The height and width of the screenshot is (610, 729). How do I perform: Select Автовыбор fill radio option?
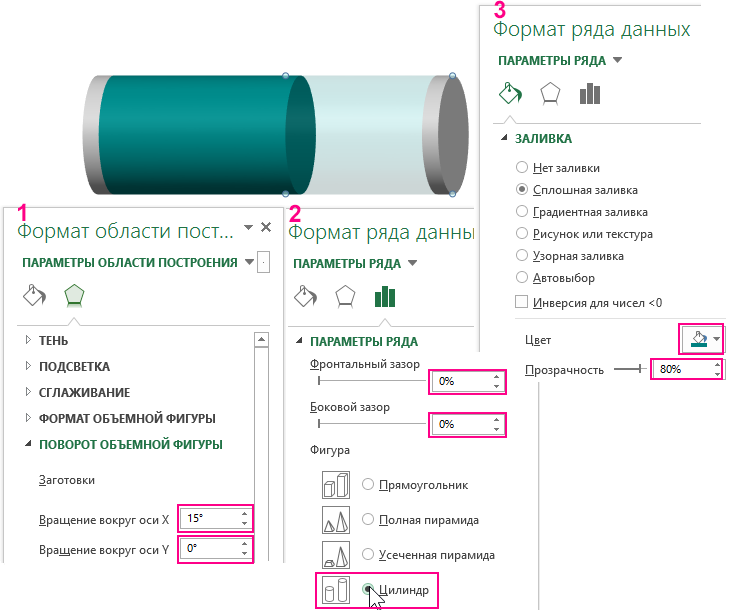tap(522, 277)
